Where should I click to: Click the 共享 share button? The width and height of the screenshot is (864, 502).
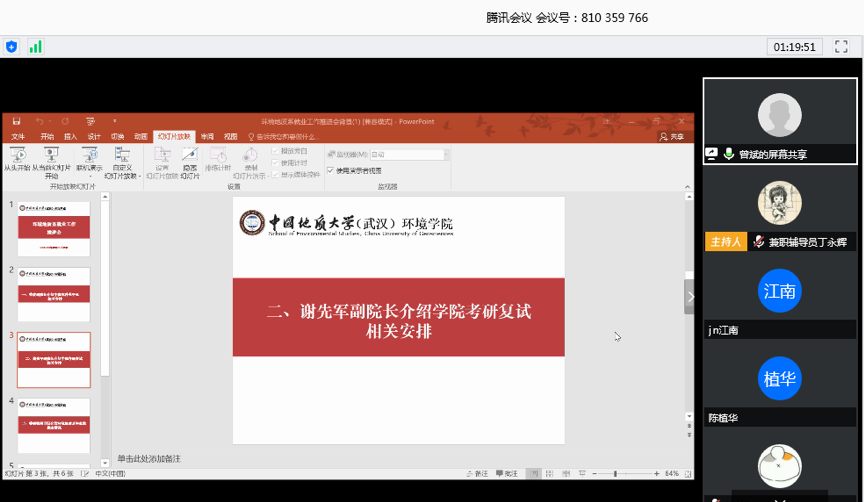click(x=672, y=136)
